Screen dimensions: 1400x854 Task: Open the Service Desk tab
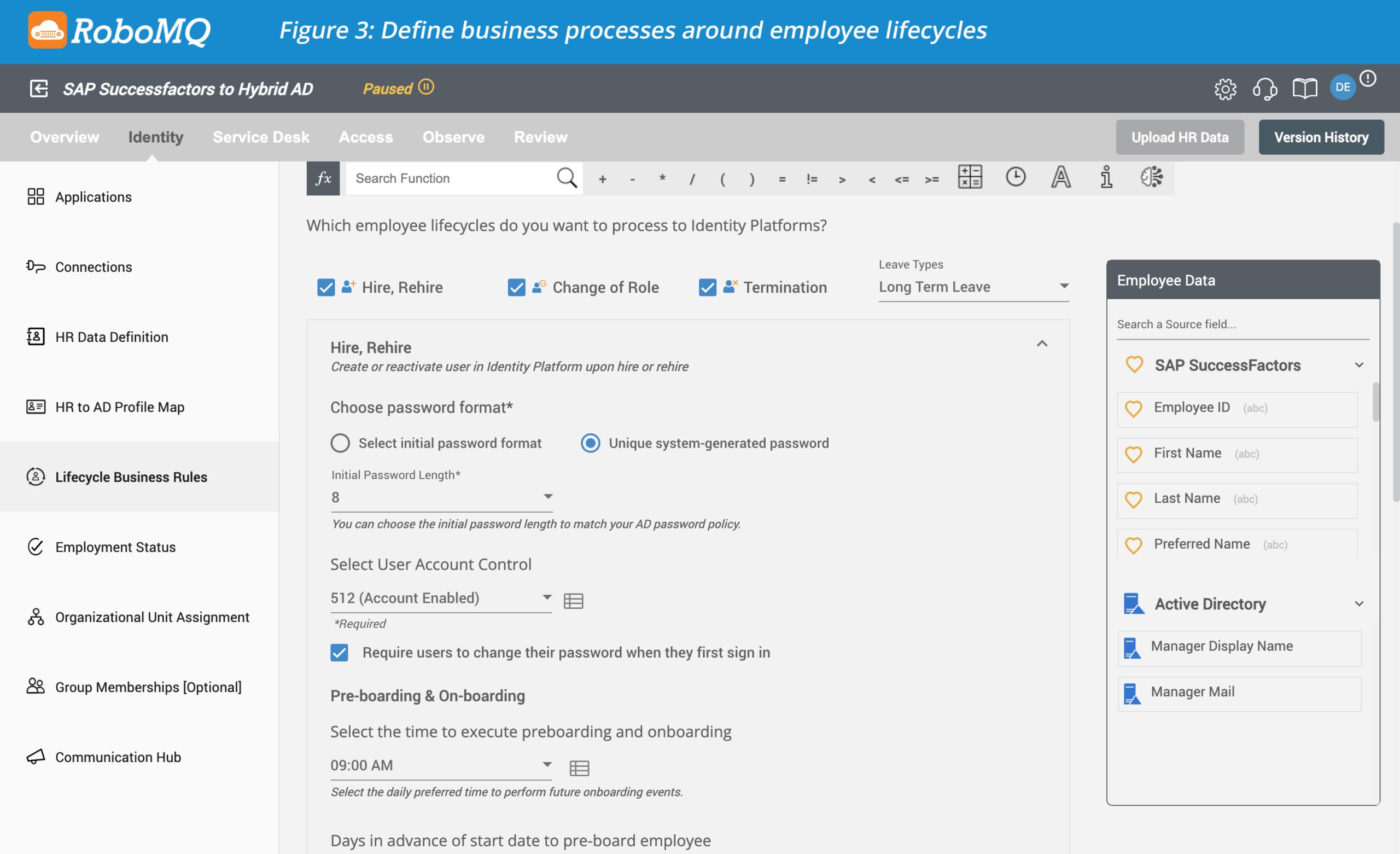click(x=261, y=137)
